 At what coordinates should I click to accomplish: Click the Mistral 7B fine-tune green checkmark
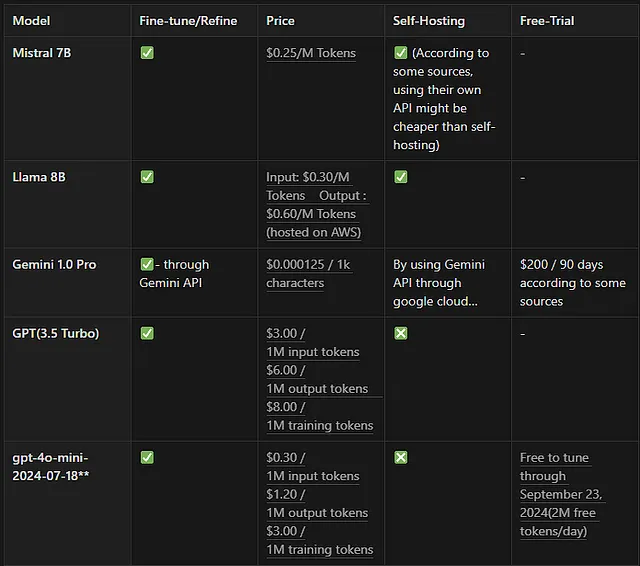point(147,53)
